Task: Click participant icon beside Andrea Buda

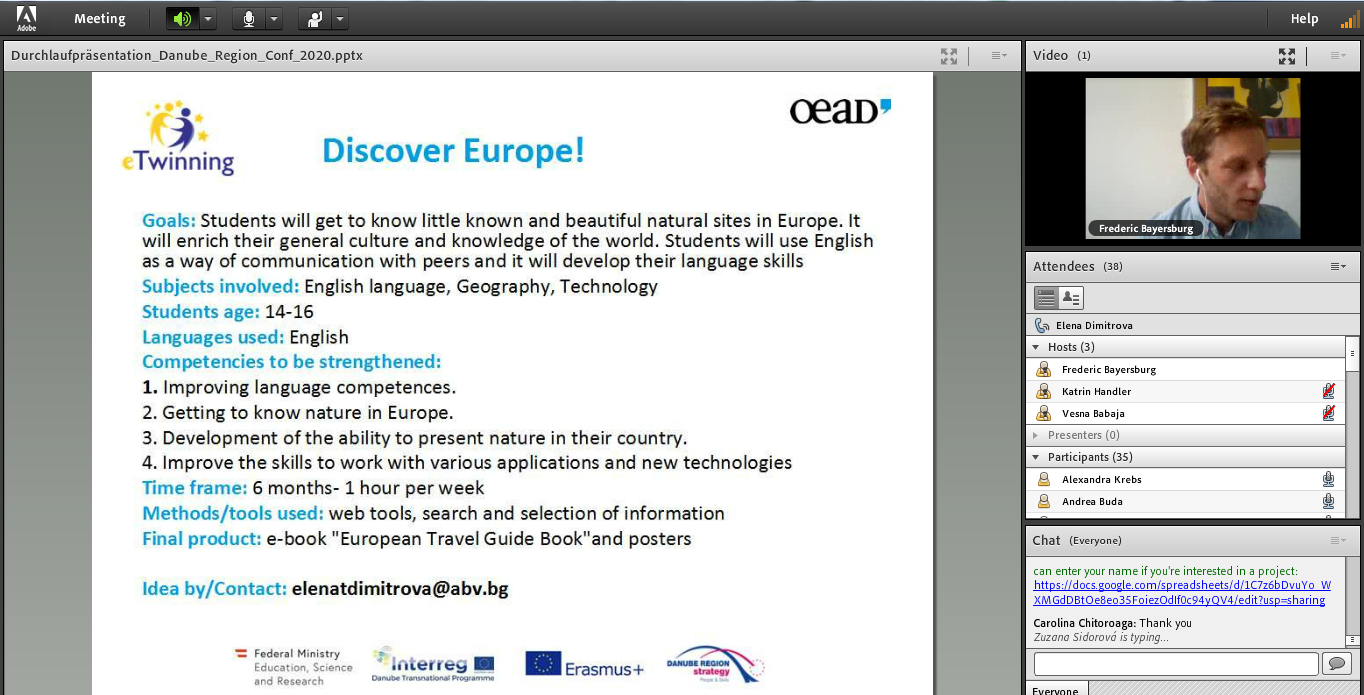Action: [1044, 501]
